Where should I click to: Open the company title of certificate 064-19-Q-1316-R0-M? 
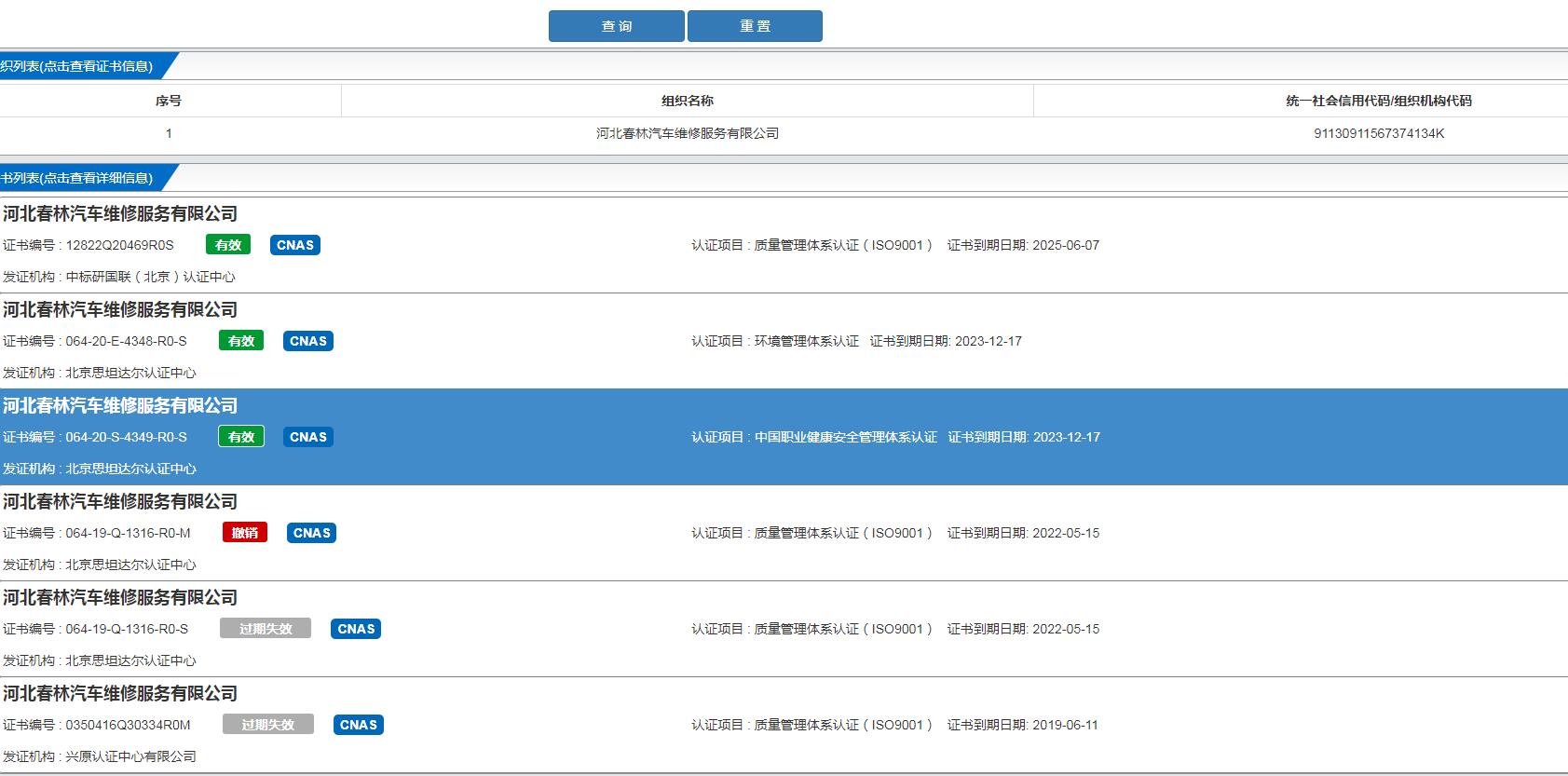pos(120,501)
